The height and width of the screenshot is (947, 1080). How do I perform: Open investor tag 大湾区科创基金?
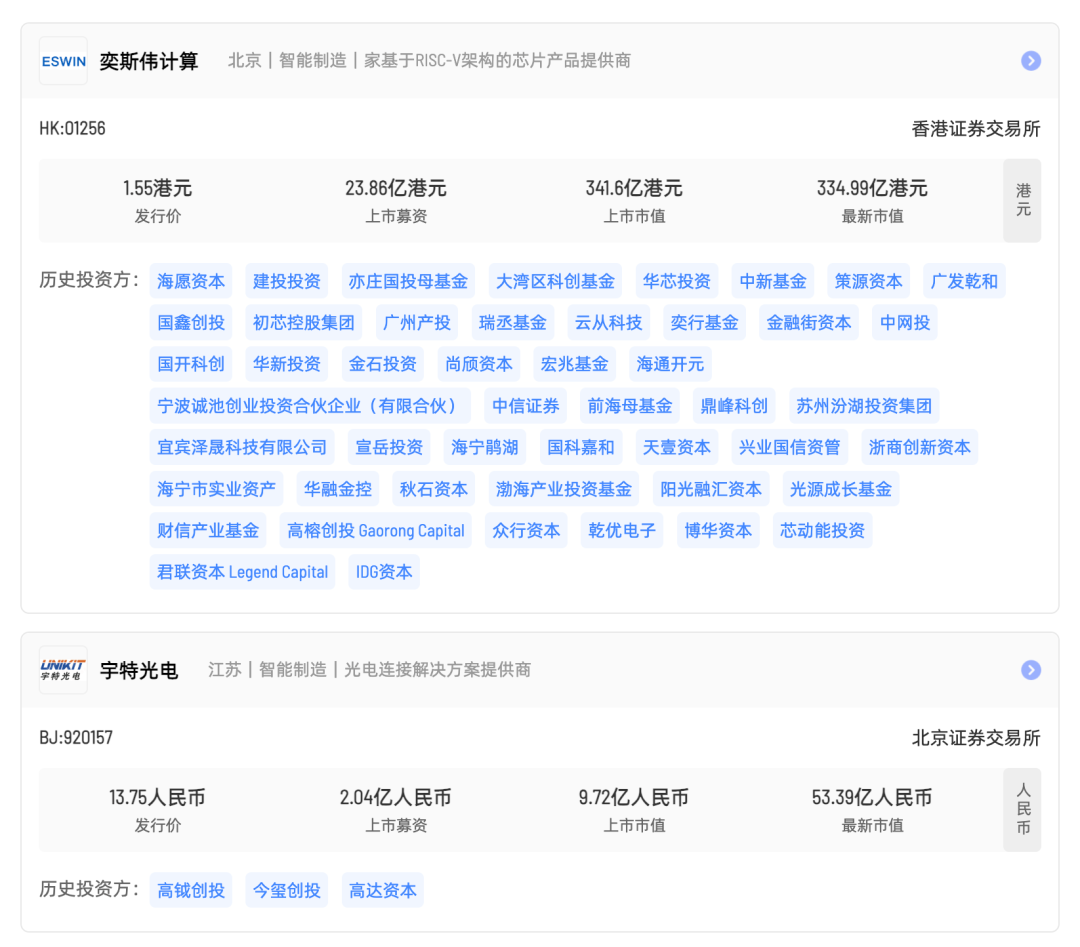coord(555,281)
